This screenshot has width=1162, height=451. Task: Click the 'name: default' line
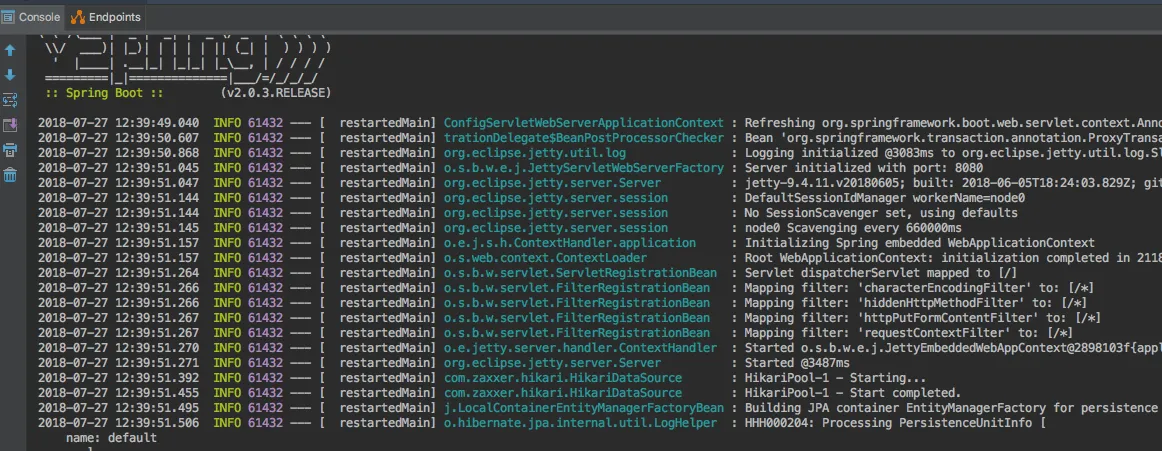point(111,438)
